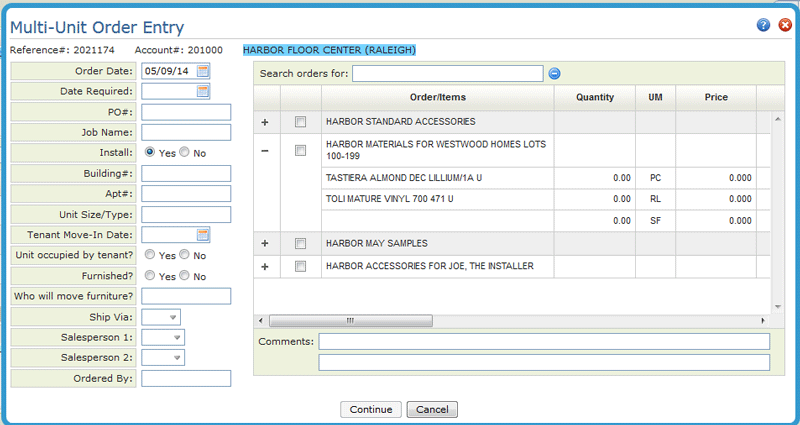Open the Salesperson 1 dropdown
The height and width of the screenshot is (425, 800).
[176, 338]
